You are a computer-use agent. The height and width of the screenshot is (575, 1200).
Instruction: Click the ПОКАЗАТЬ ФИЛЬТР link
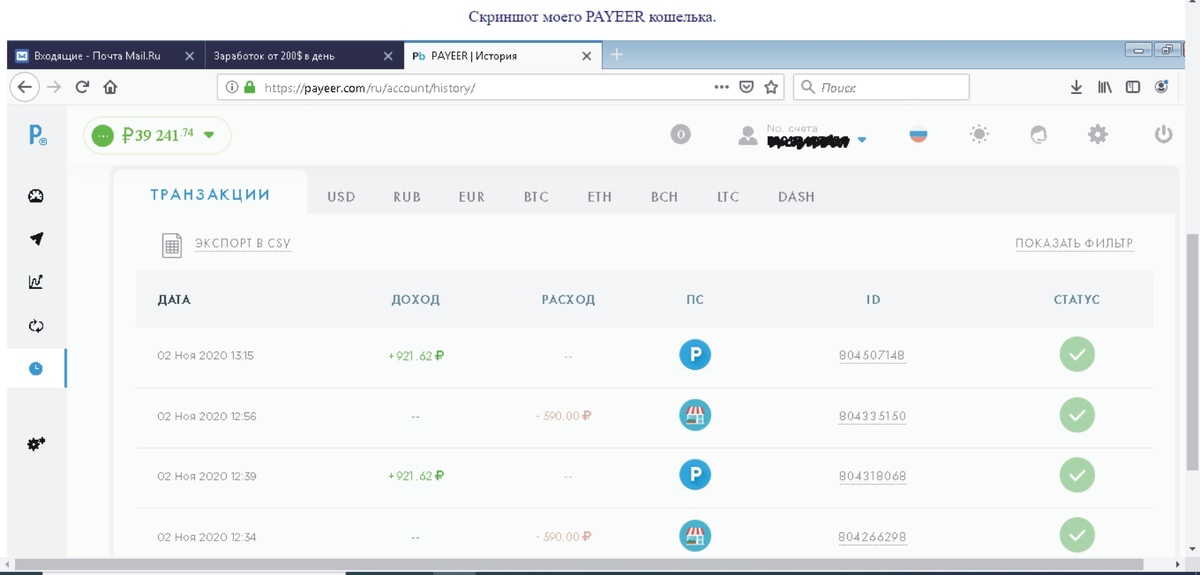pos(1074,244)
